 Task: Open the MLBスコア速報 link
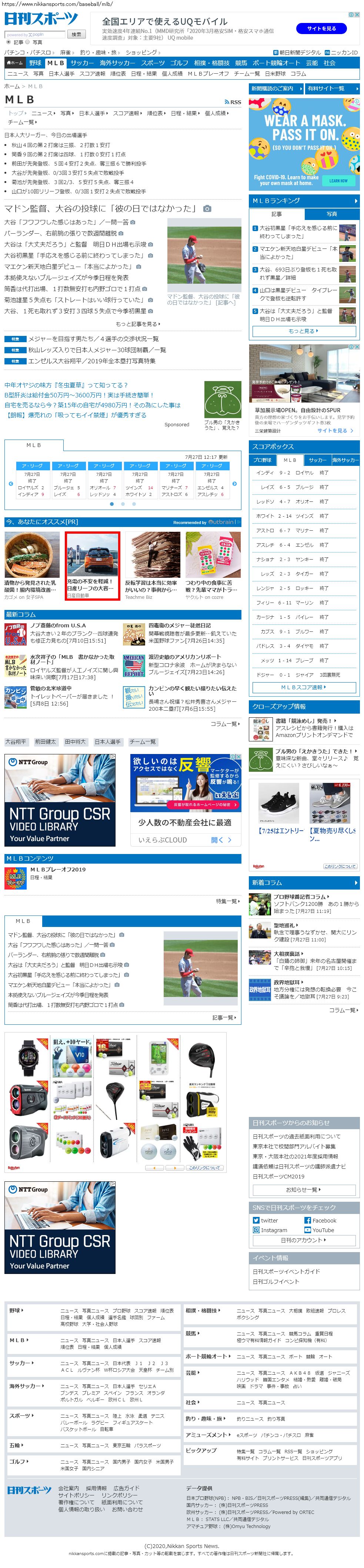[x=304, y=687]
